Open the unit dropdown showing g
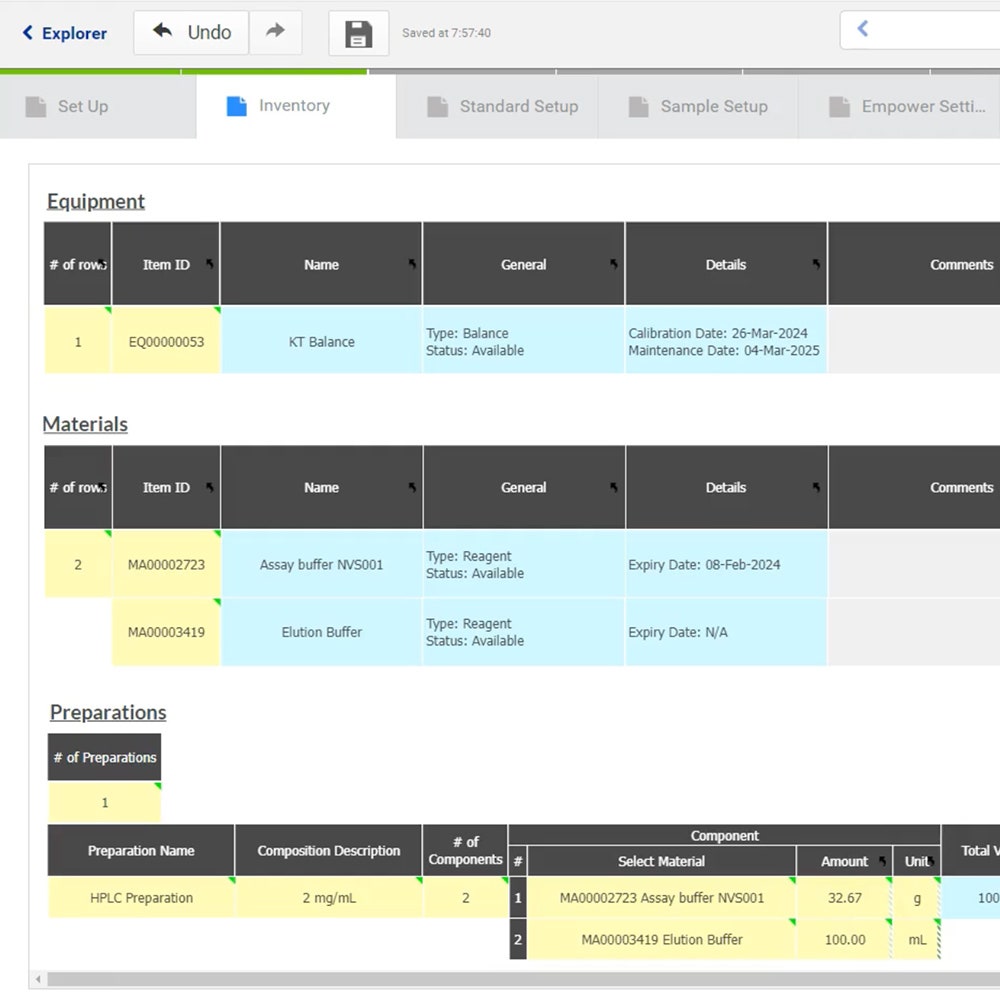The width and height of the screenshot is (1000, 1000). (918, 898)
